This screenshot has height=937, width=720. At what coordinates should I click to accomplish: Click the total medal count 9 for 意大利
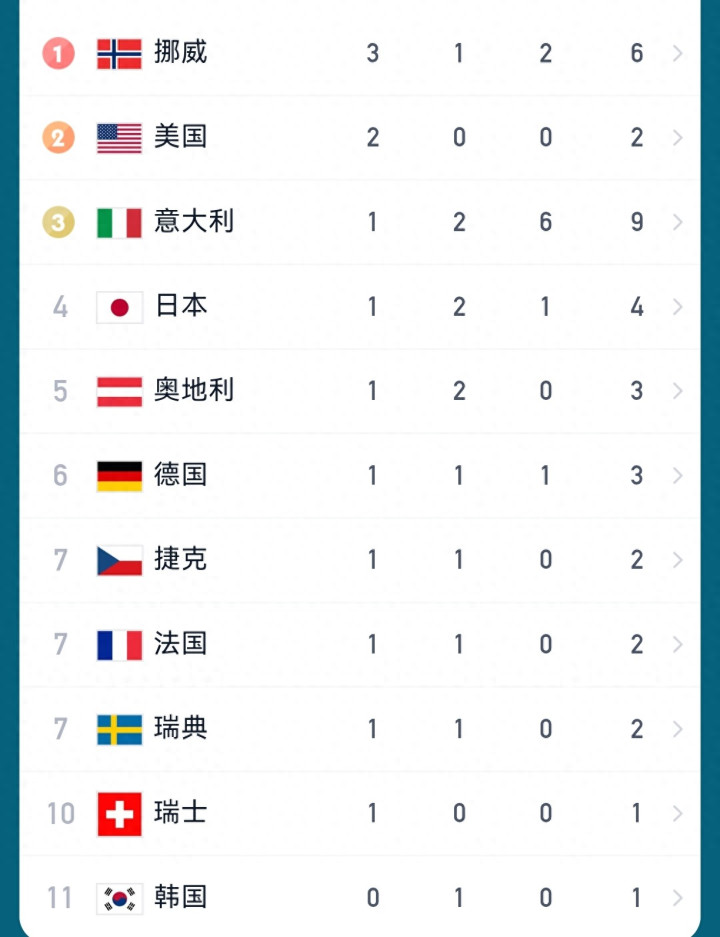[x=637, y=222]
